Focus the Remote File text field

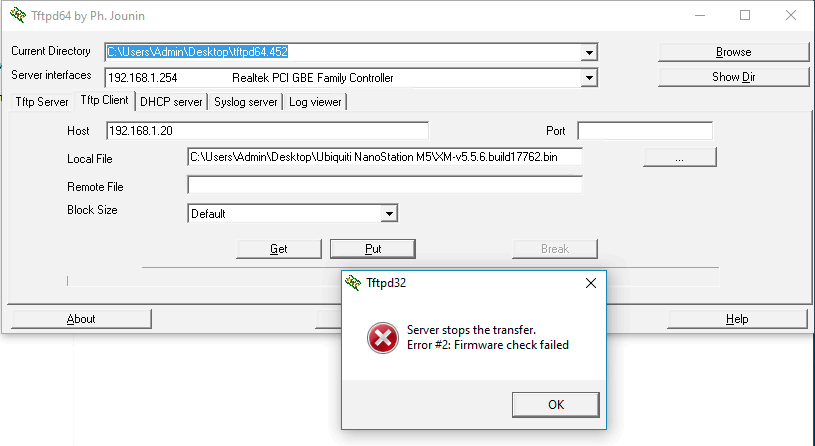click(384, 185)
